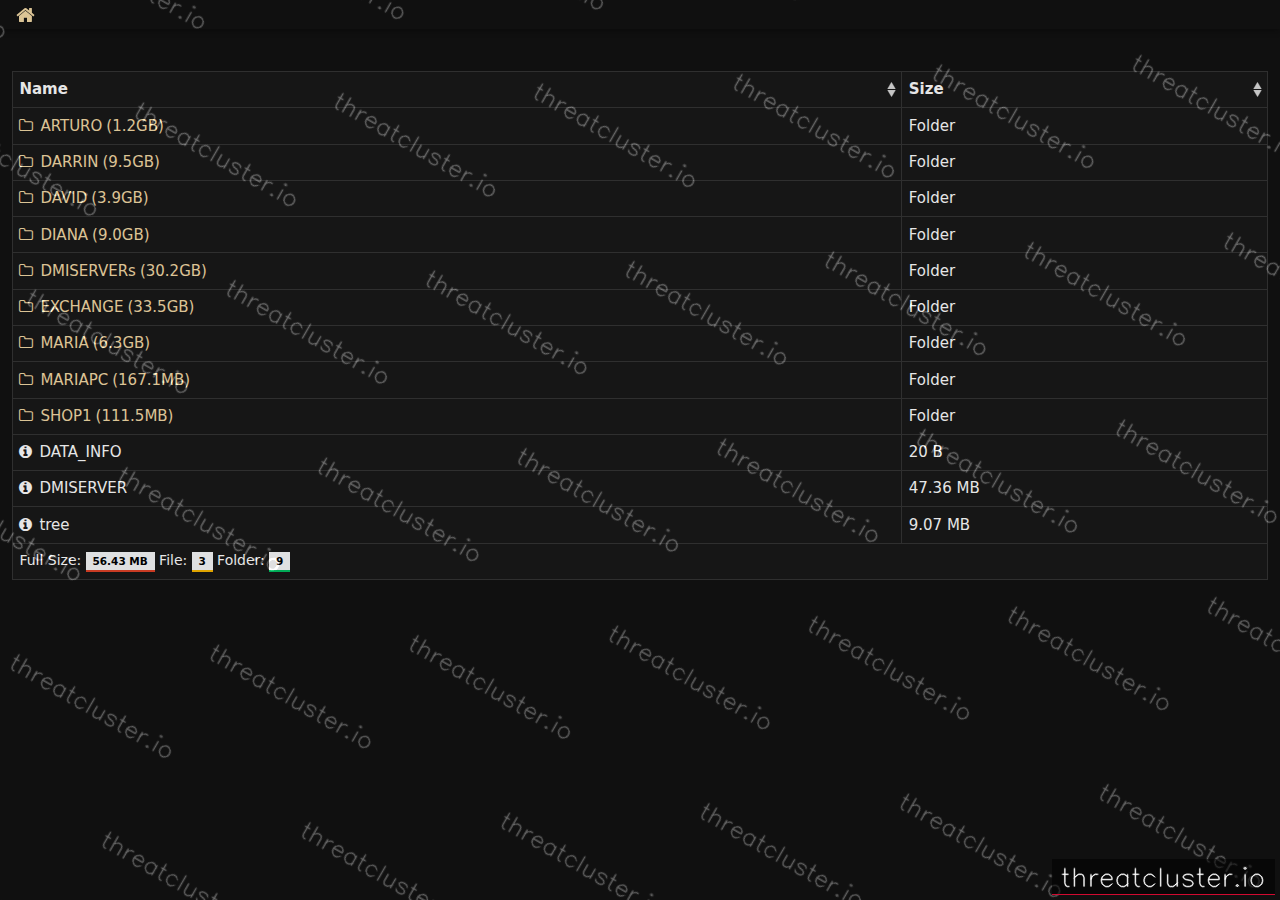Click the folder icon beside SHOP1

(26, 415)
